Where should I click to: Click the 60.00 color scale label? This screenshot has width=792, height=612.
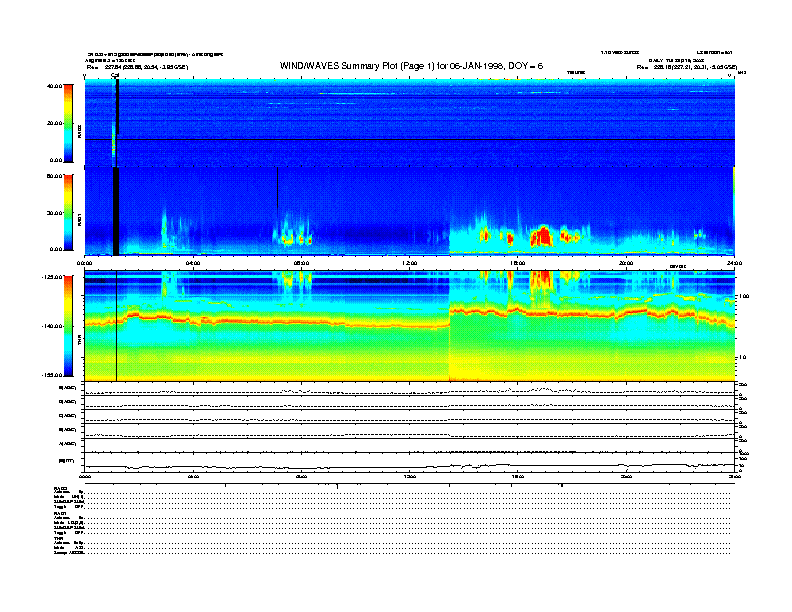click(54, 176)
